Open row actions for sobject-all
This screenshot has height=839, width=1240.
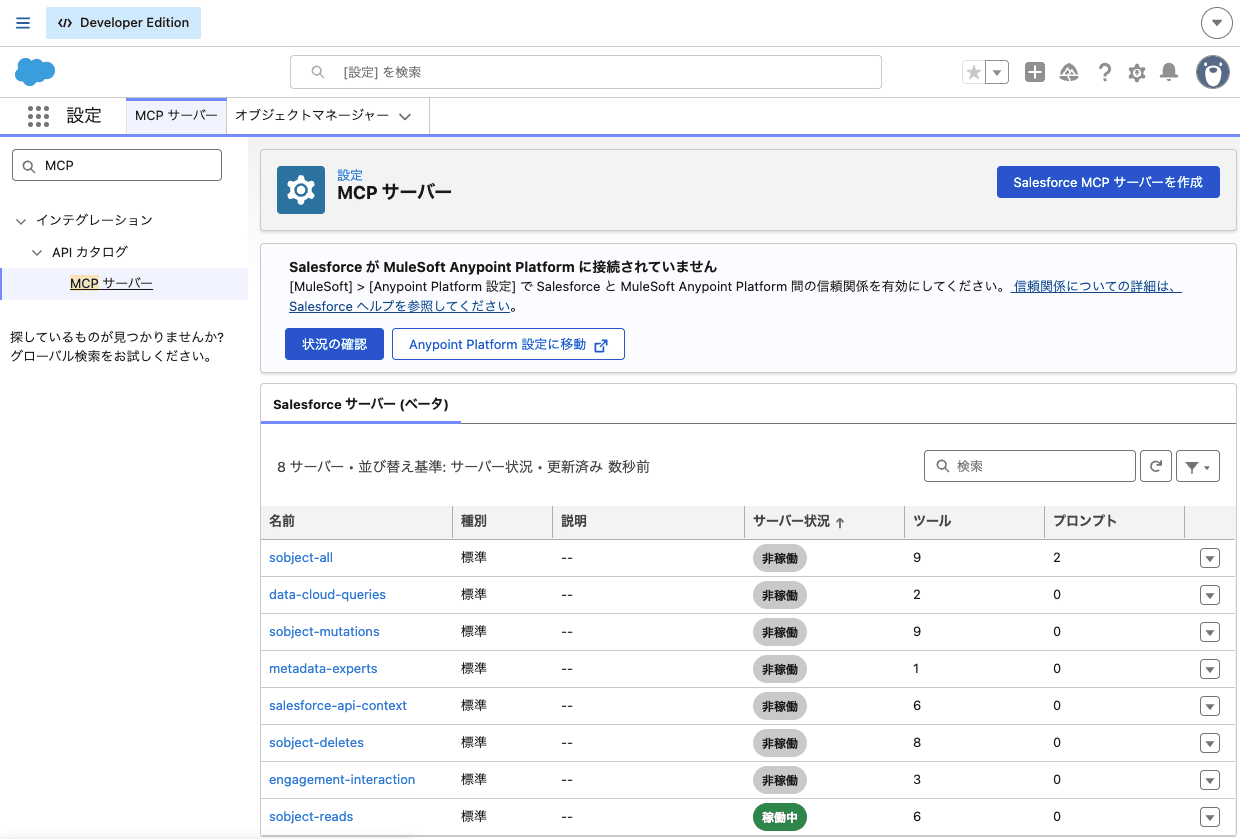pos(1209,559)
